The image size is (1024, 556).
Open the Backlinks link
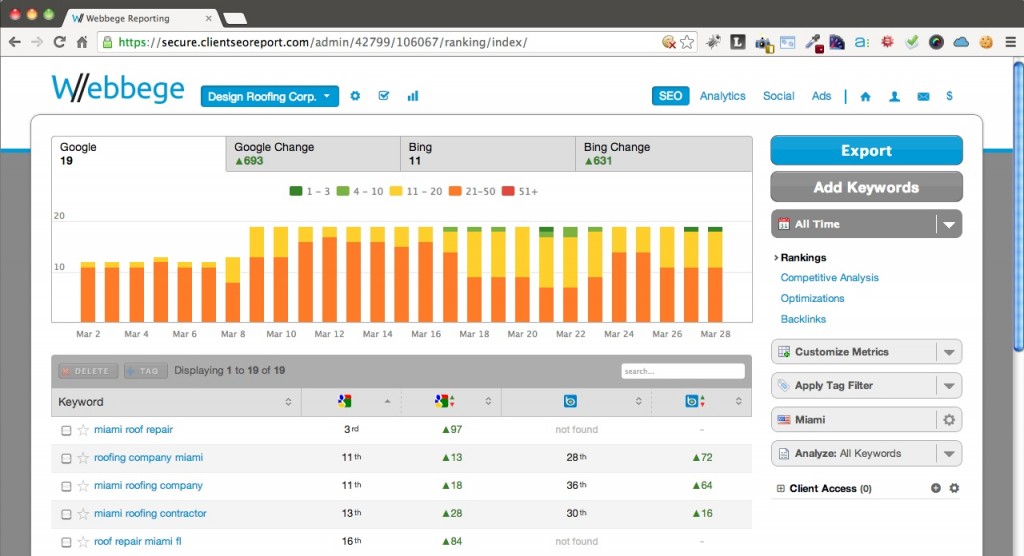(803, 319)
